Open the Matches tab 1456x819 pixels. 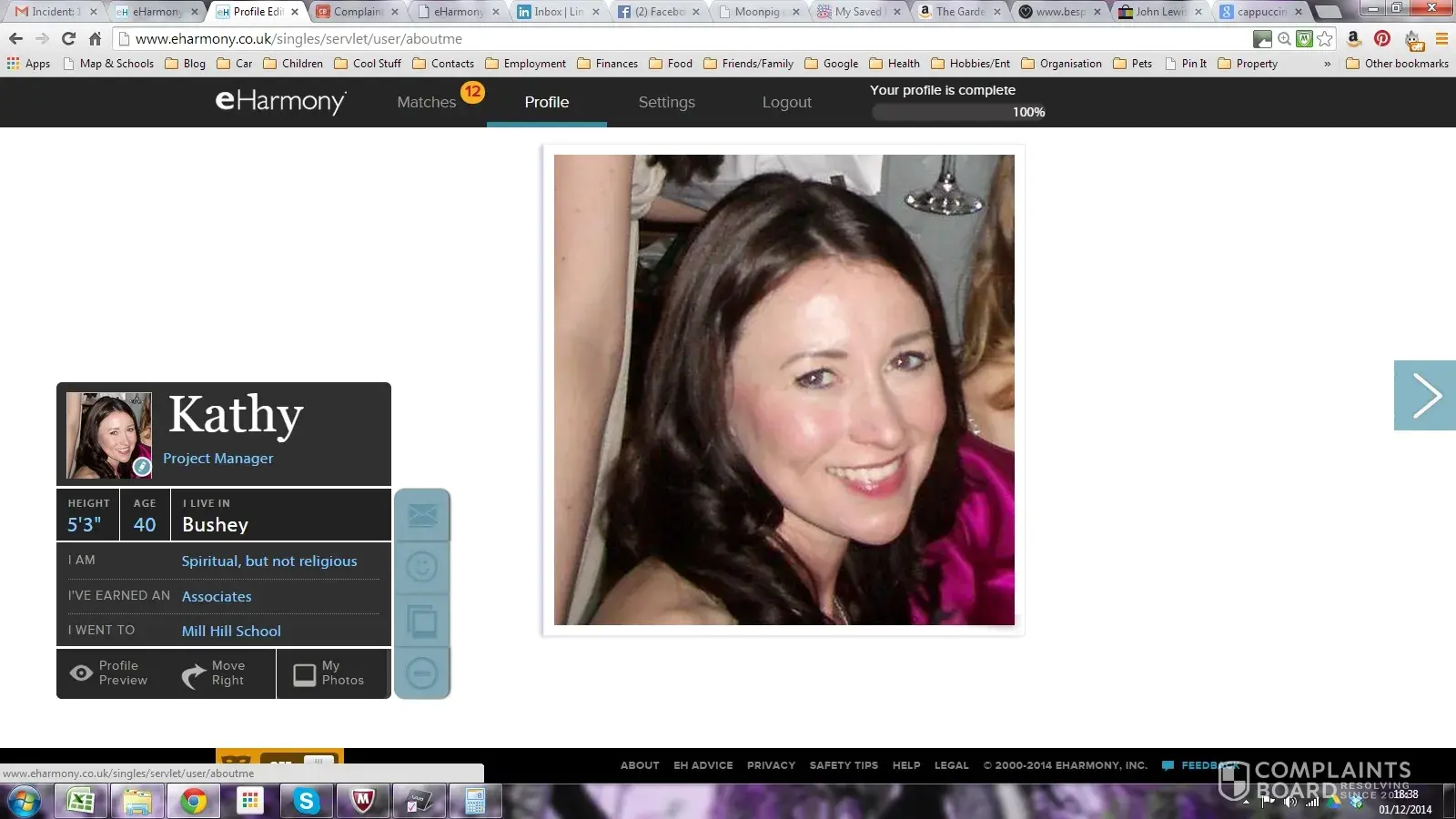point(427,103)
